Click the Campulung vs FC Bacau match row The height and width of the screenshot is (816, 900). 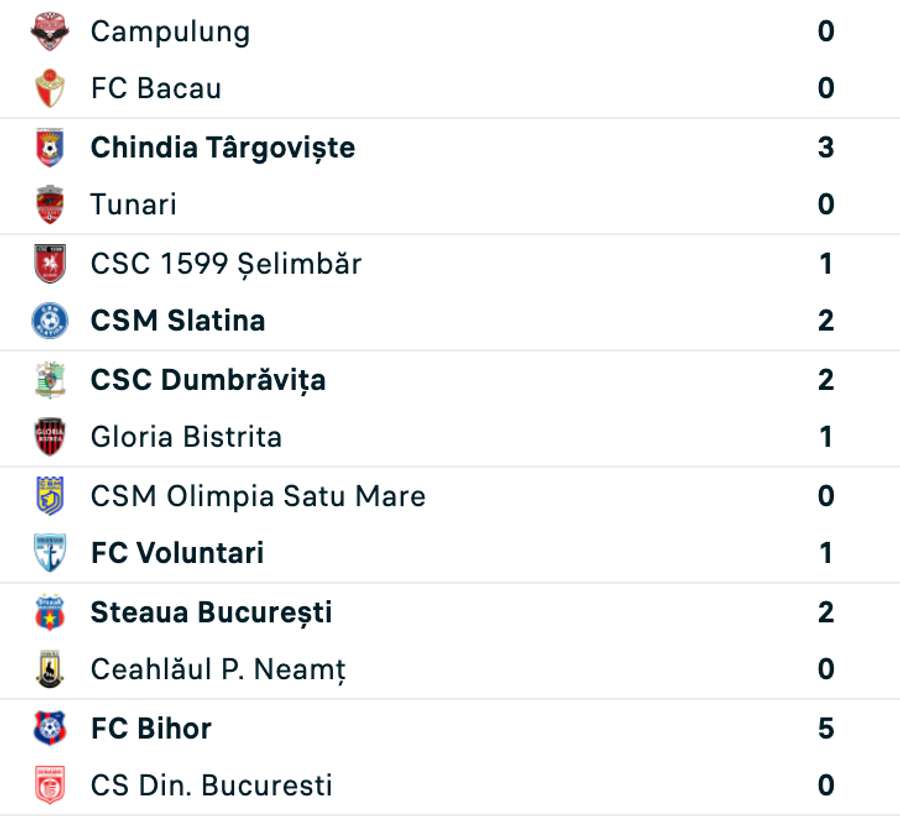point(450,59)
